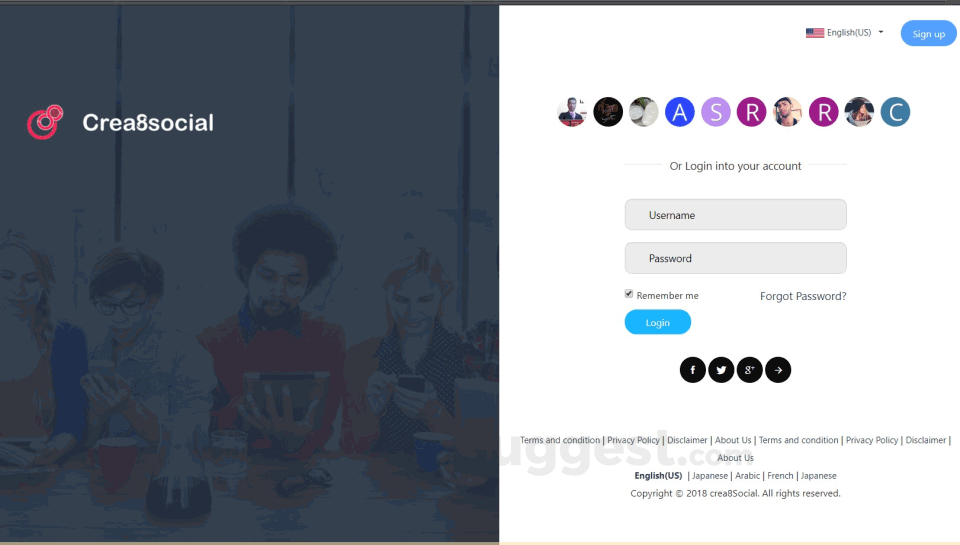Click the Login button
The width and height of the screenshot is (960, 545).
click(x=658, y=322)
